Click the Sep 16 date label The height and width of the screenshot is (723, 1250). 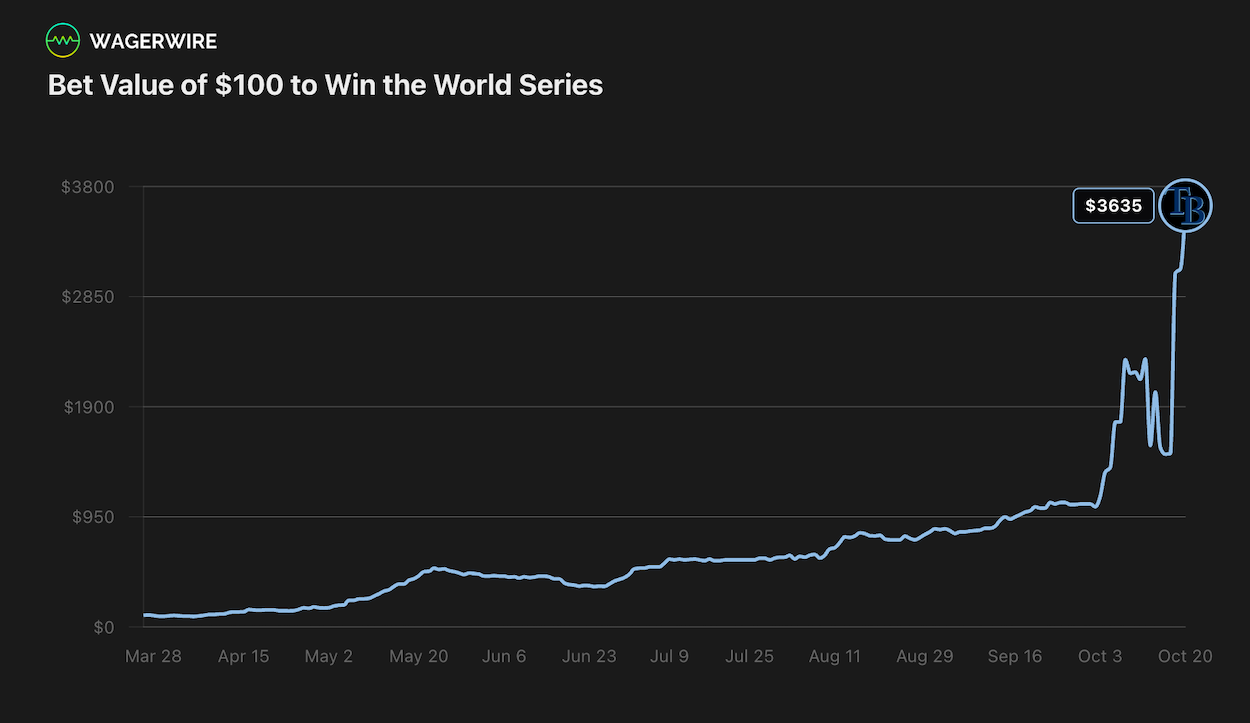pyautogui.click(x=1015, y=656)
